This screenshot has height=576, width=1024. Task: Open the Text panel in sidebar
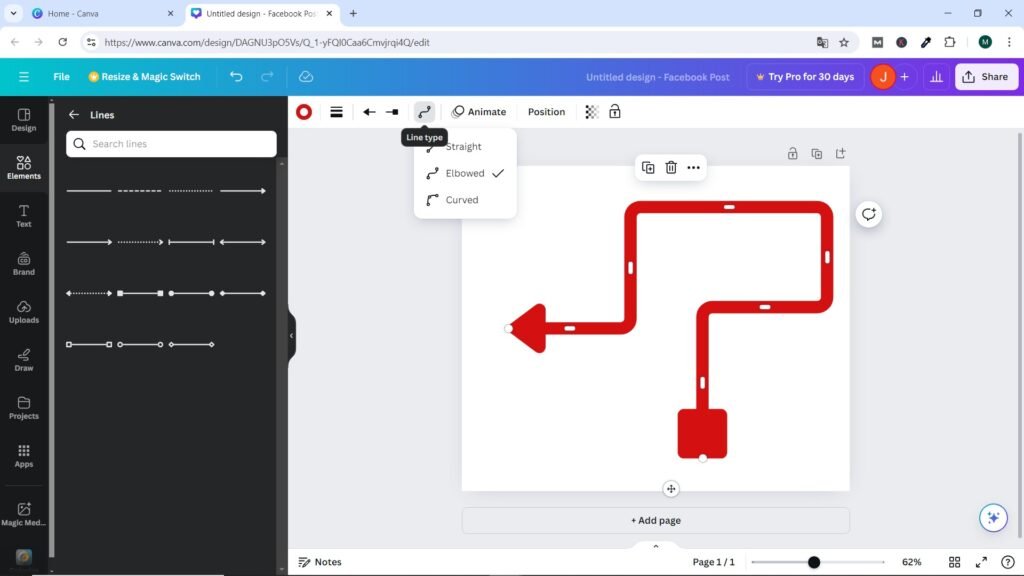(x=24, y=215)
